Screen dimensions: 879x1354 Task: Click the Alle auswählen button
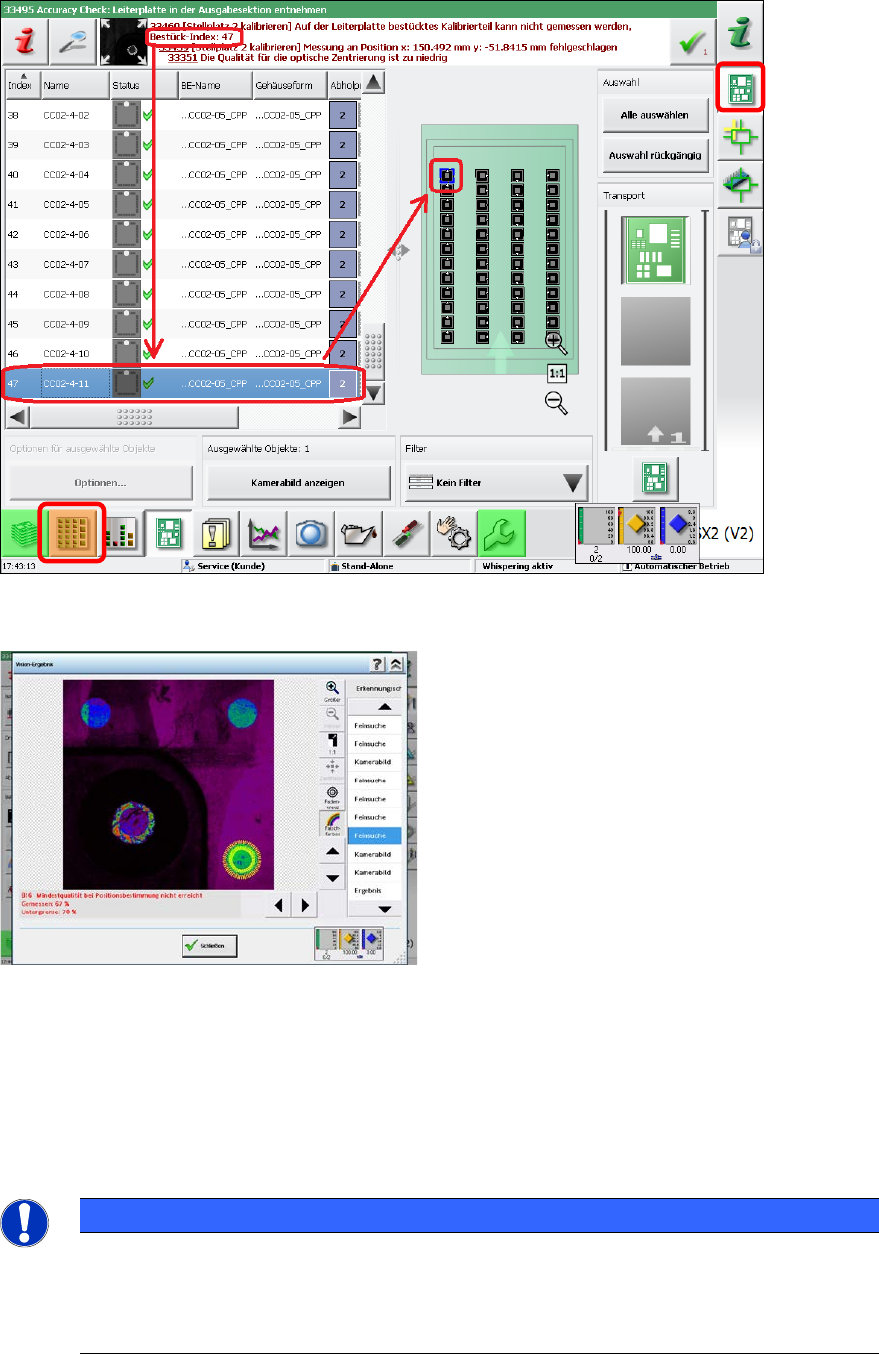coord(655,115)
